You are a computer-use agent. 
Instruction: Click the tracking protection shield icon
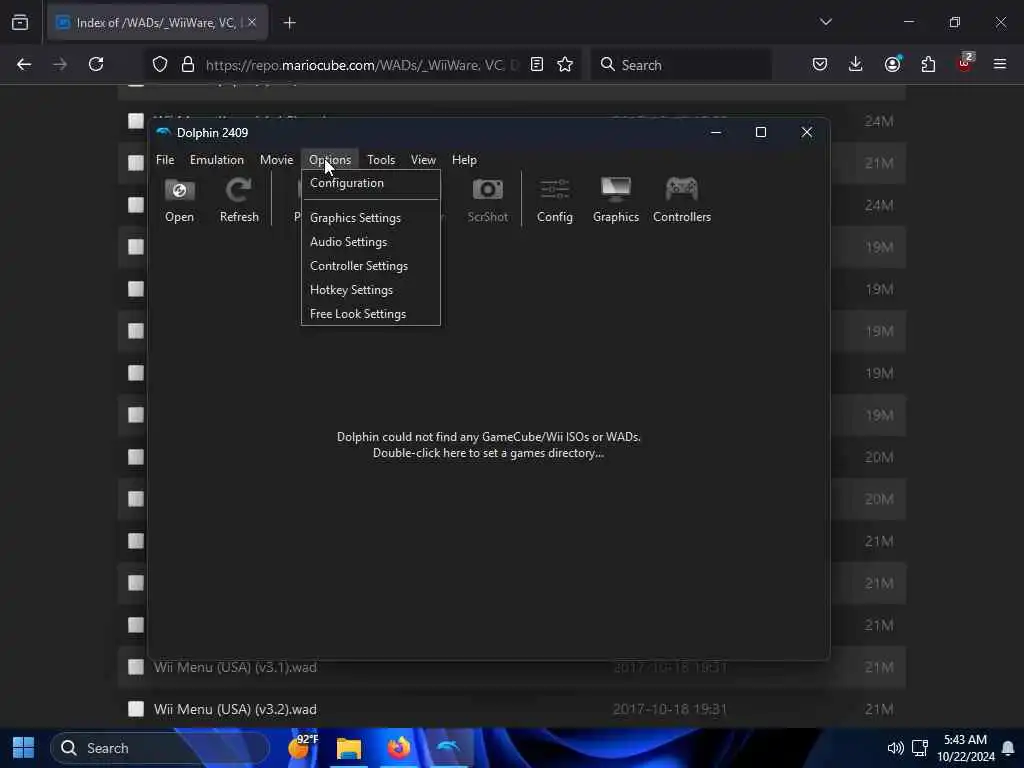pos(160,64)
